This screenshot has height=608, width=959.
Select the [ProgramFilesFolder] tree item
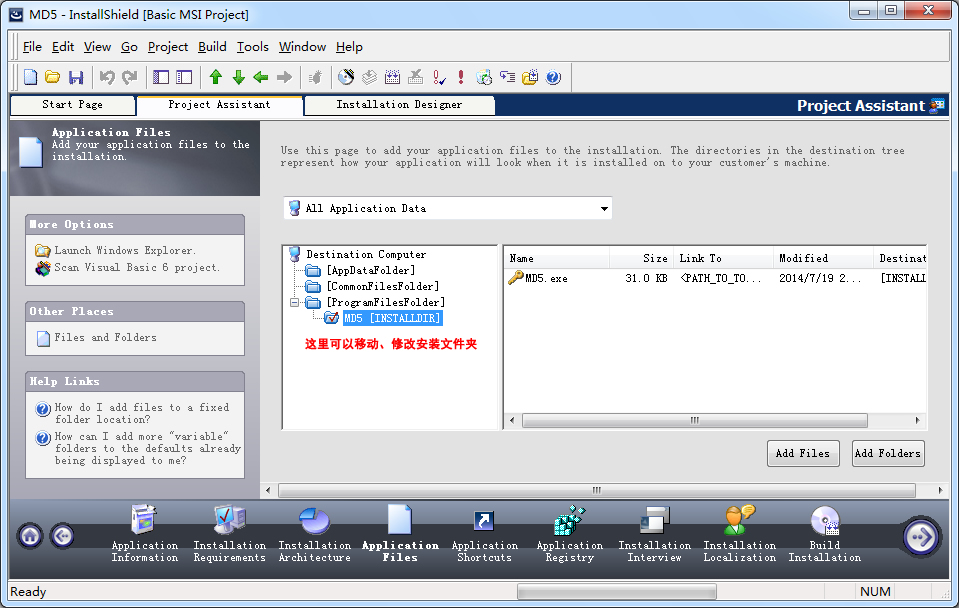(x=386, y=302)
